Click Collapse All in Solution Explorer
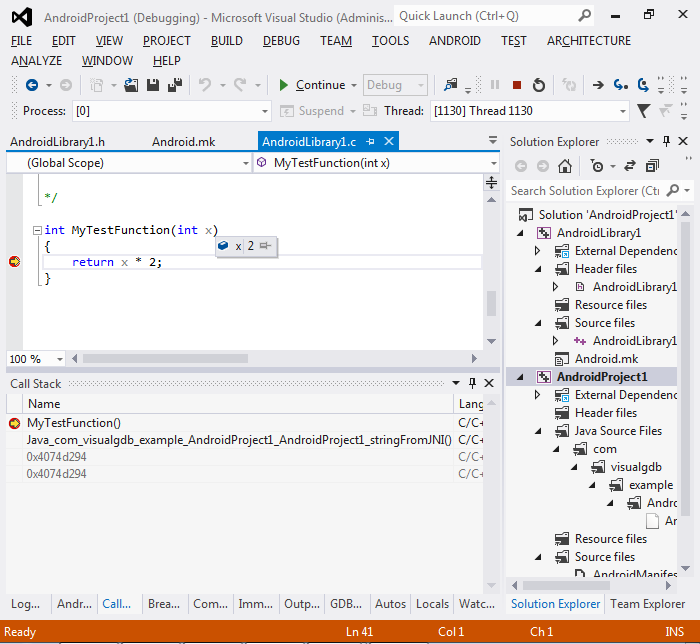The width and height of the screenshot is (700, 644). (652, 166)
